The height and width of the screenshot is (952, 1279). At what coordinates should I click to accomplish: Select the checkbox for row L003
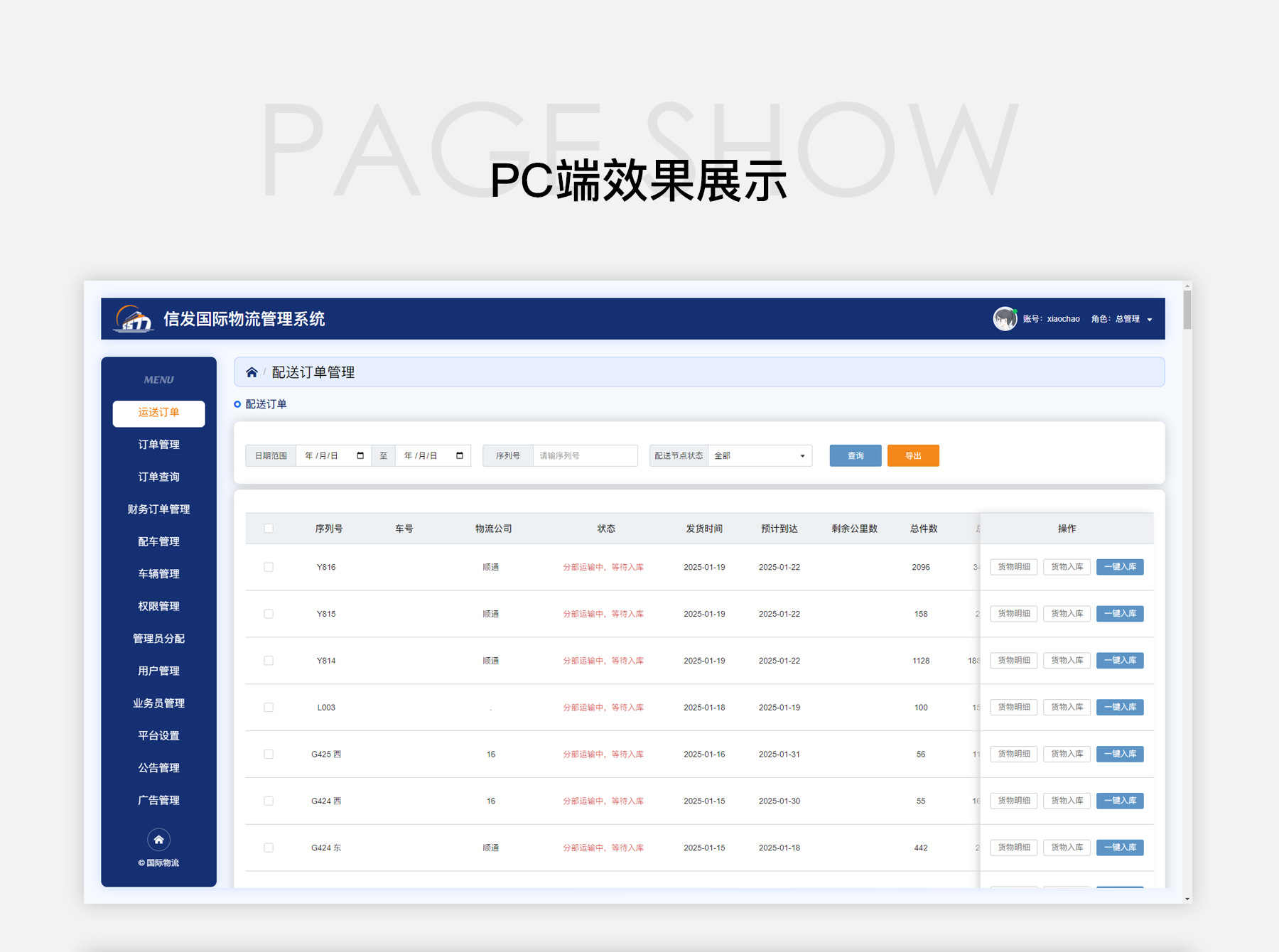tap(269, 708)
